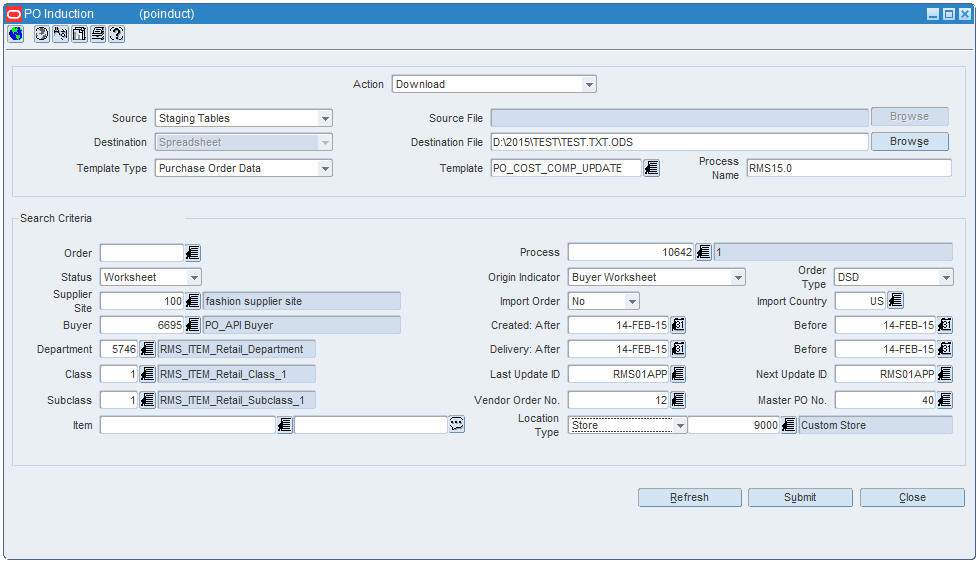Click the Last Update ID field with RMS01APP
The height and width of the screenshot is (563, 977).
point(619,374)
